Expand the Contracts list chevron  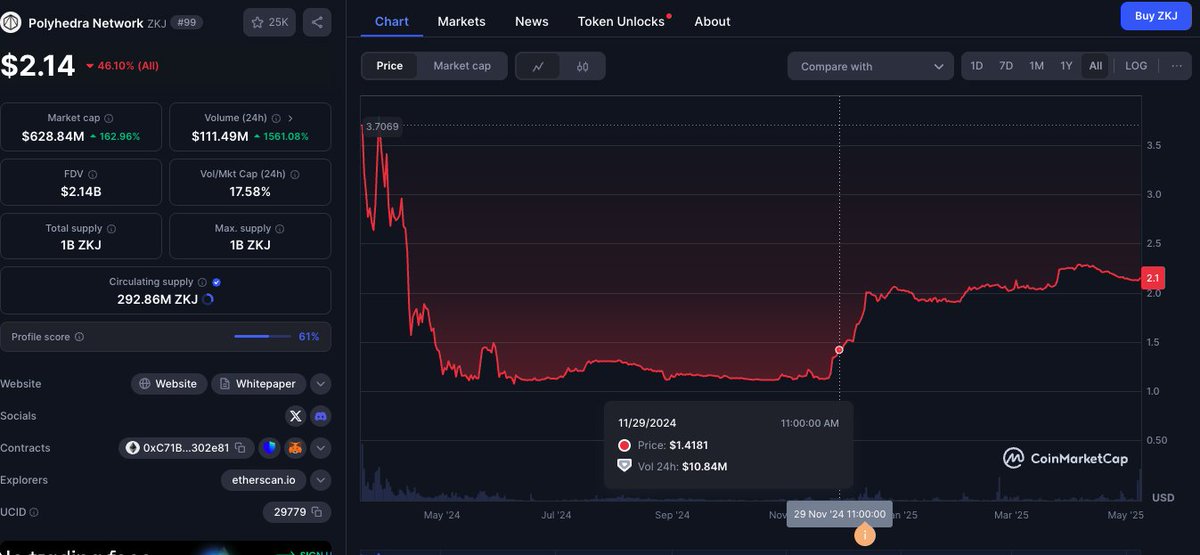pyautogui.click(x=320, y=448)
